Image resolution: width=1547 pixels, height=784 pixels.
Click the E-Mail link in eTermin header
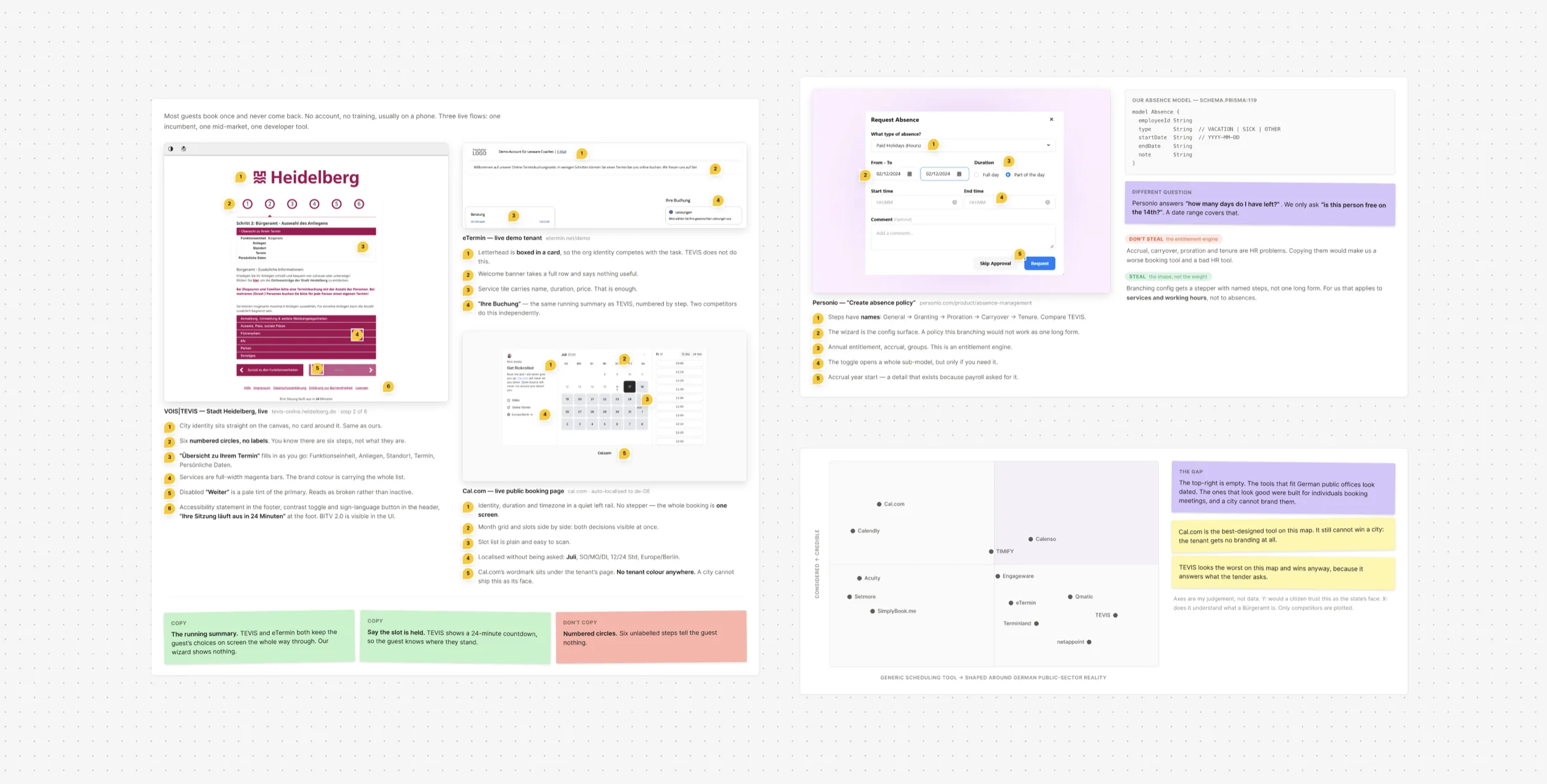561,152
